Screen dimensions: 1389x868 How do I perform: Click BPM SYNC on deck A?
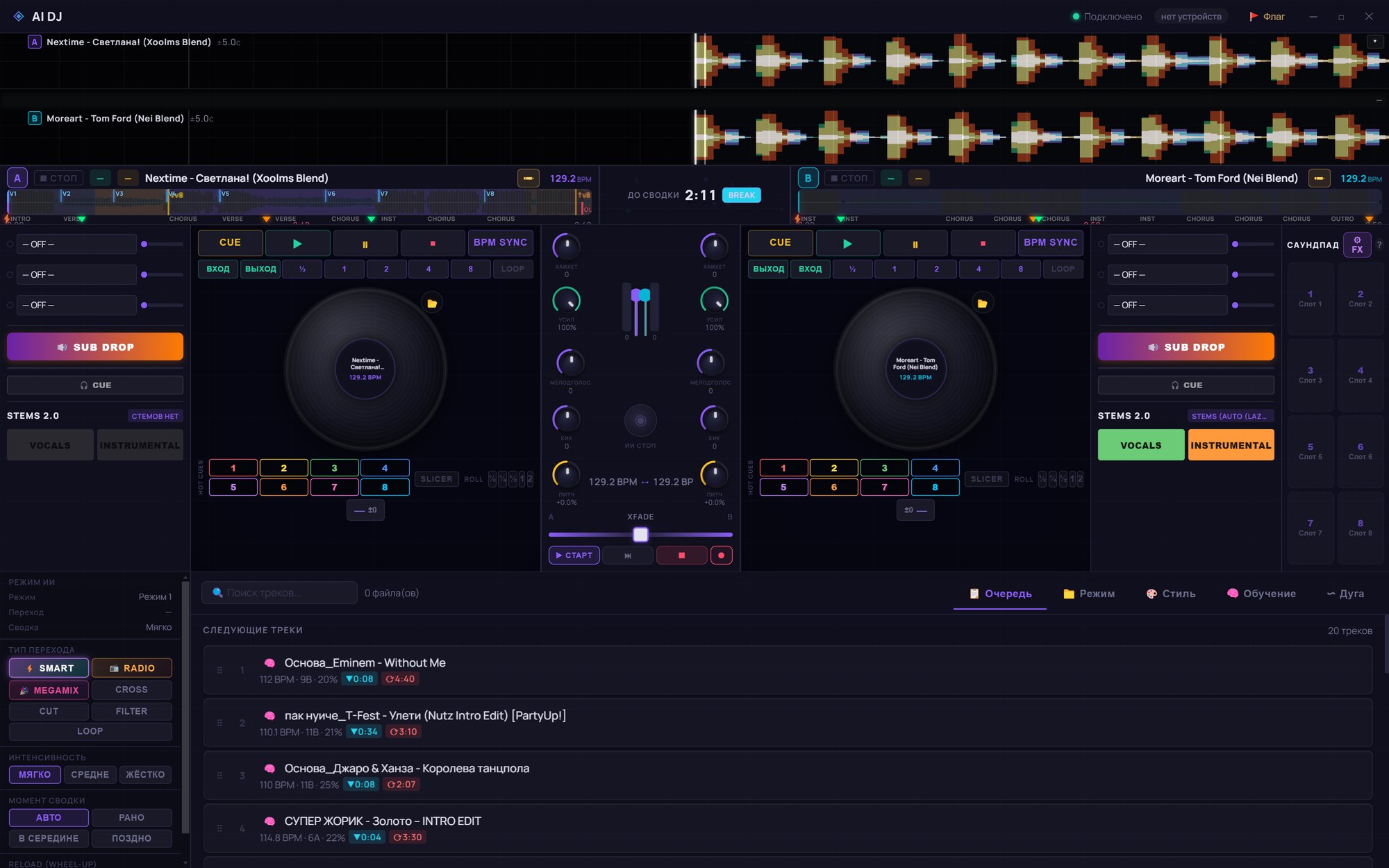tap(500, 243)
